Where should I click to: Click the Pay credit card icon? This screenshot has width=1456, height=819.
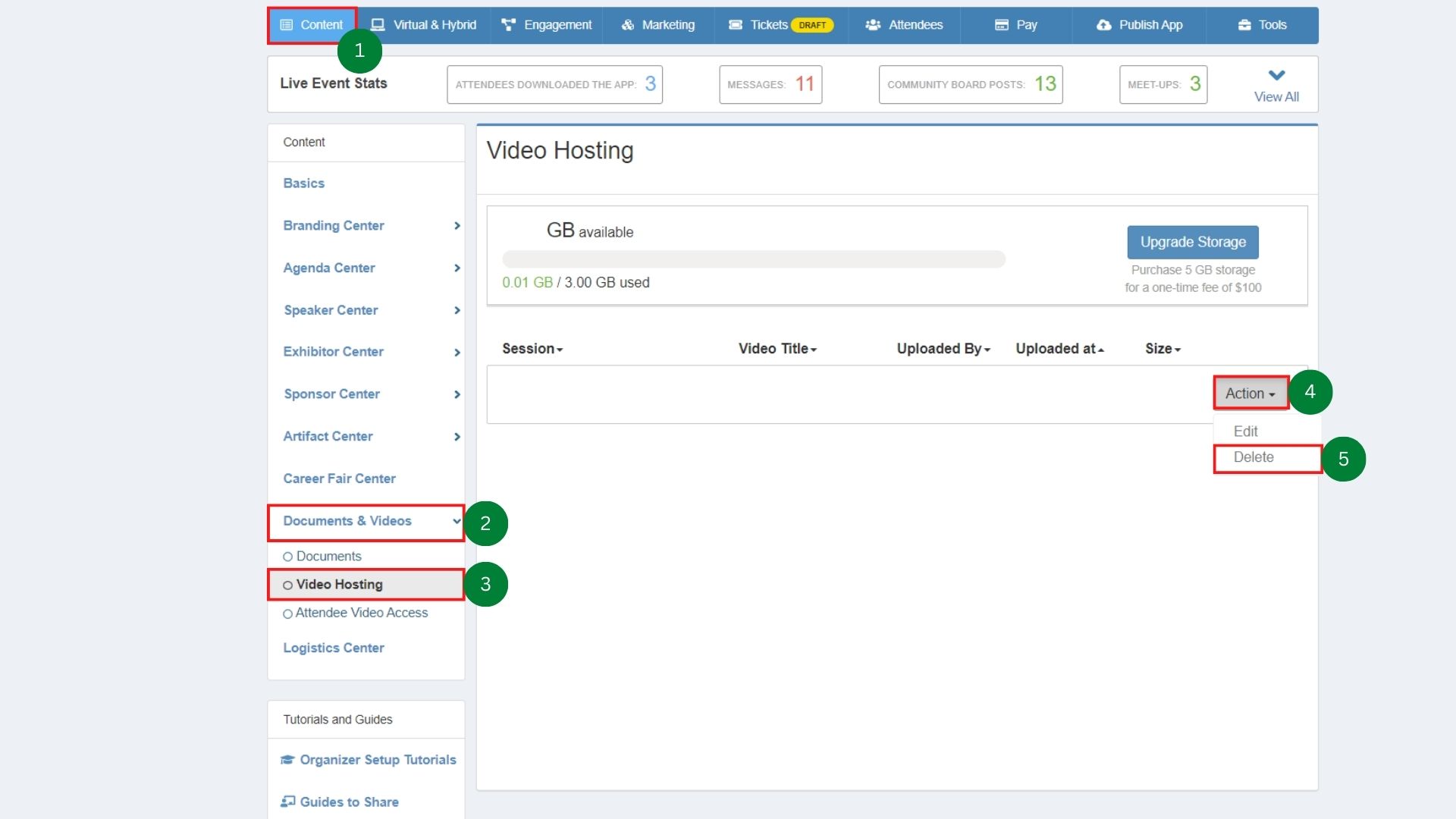[1002, 25]
